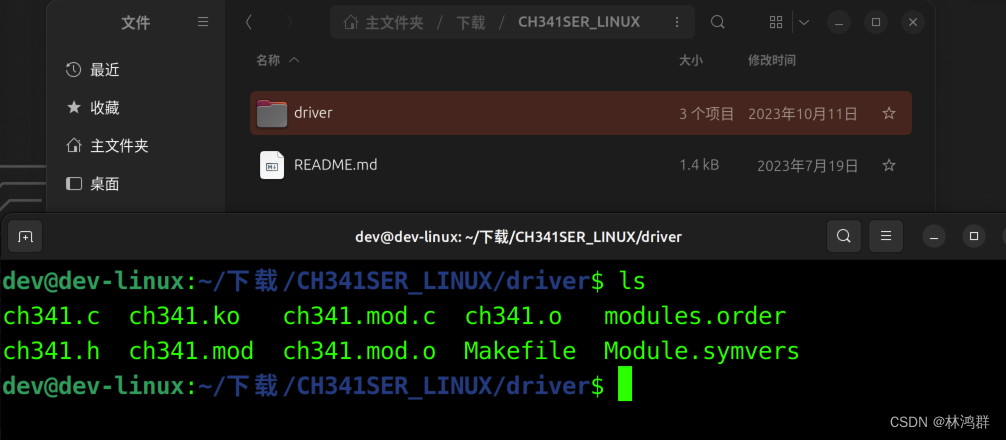This screenshot has height=440, width=1006.
Task: Open the terminal hamburger menu
Action: tap(886, 236)
